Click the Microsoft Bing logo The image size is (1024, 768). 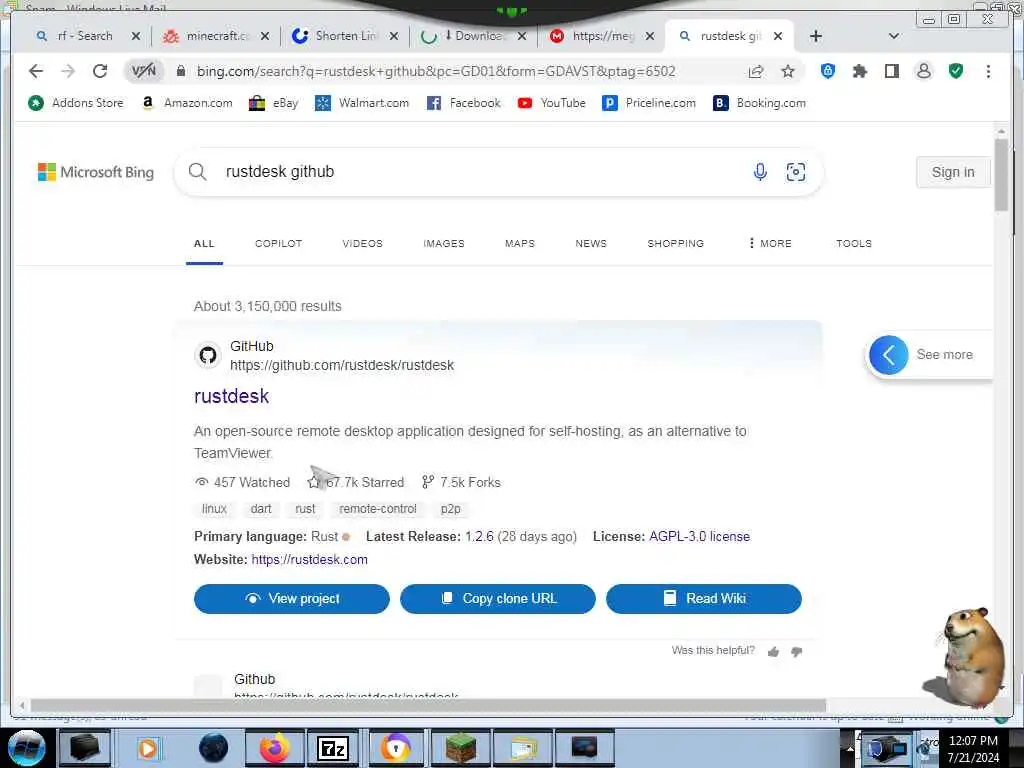(96, 172)
